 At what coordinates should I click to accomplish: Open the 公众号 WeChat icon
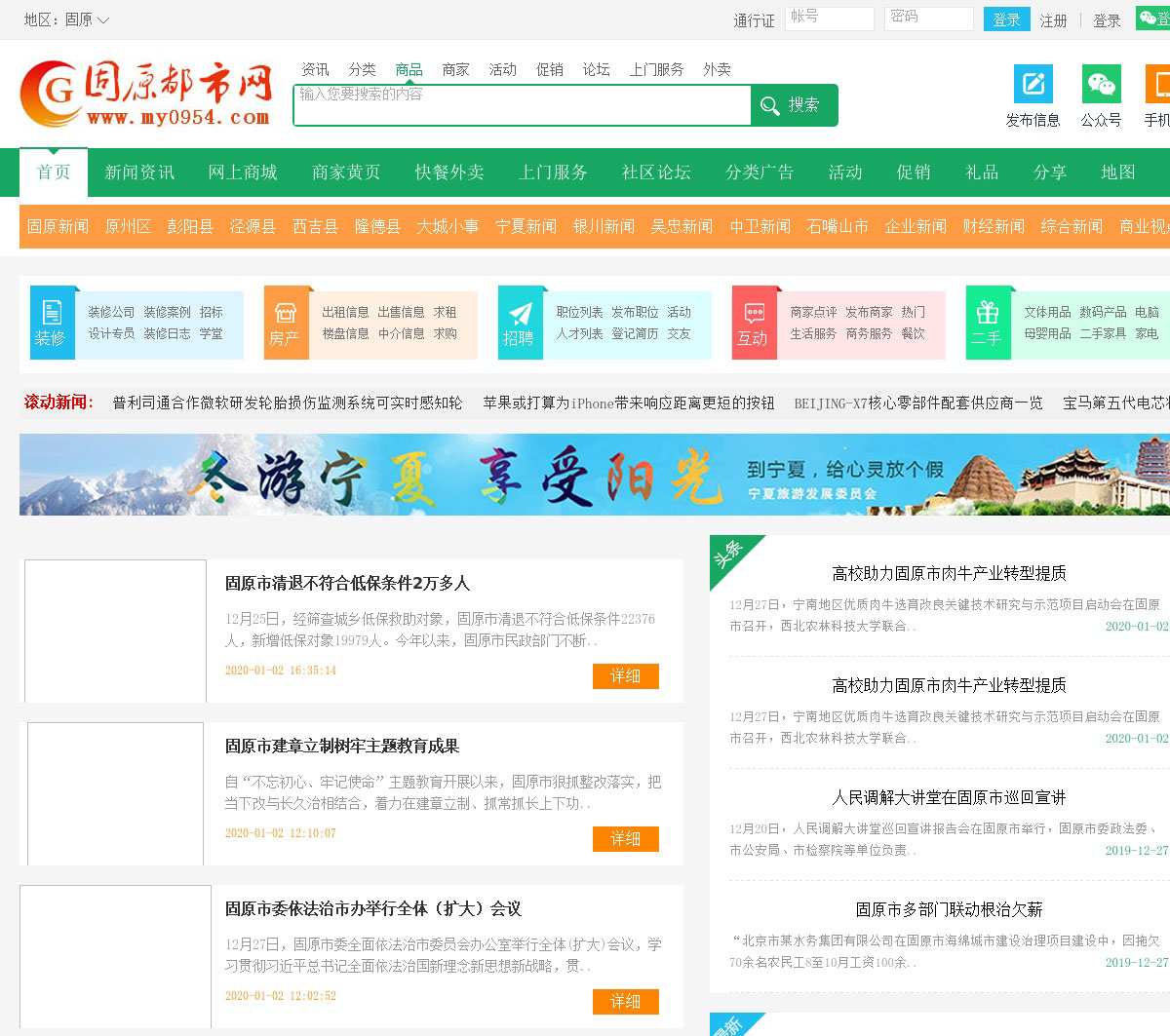coord(1101,85)
